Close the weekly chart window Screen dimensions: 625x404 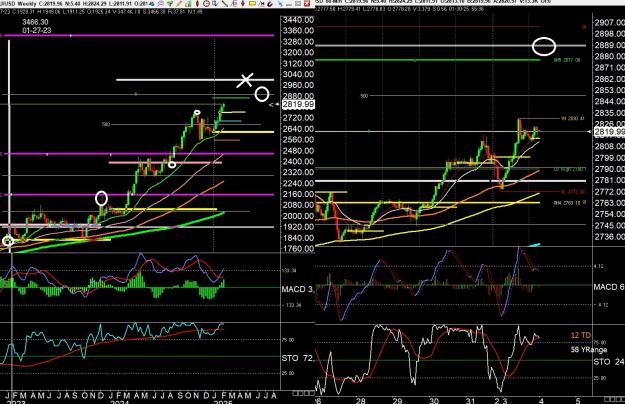point(307,4)
